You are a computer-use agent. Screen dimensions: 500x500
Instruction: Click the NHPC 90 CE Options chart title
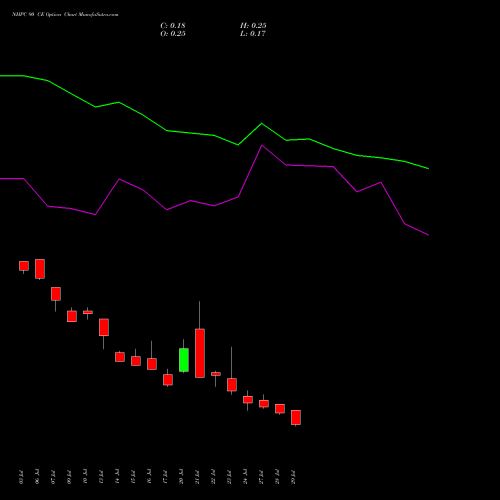pyautogui.click(x=65, y=15)
